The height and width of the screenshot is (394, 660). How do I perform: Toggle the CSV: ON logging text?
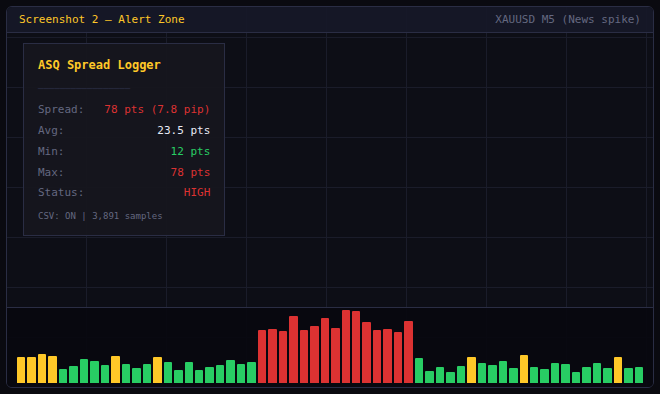57,216
